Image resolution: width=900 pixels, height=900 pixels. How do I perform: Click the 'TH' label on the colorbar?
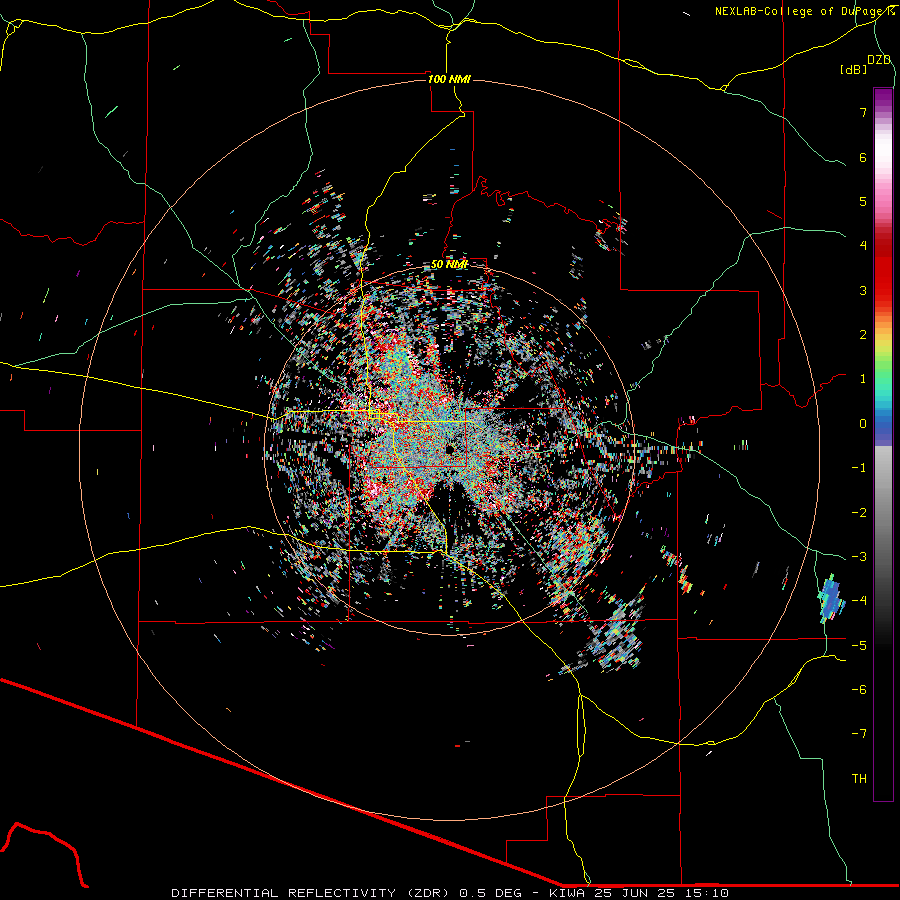pos(859,778)
